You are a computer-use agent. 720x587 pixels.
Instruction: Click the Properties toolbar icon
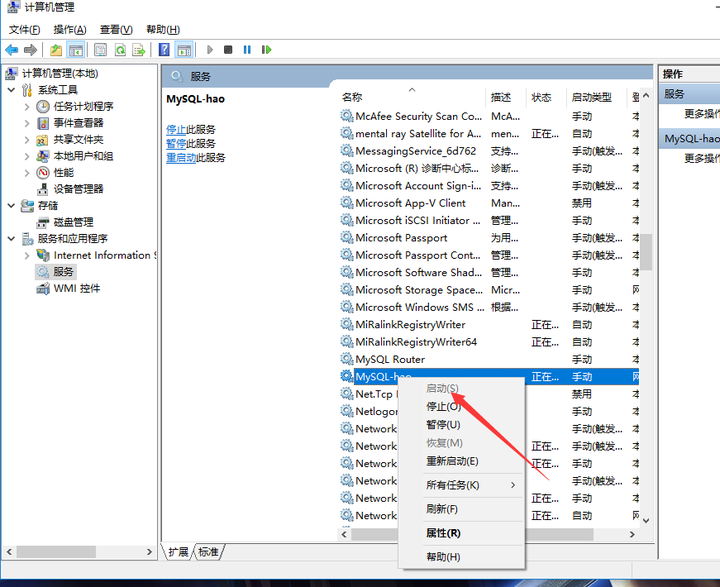pos(100,50)
